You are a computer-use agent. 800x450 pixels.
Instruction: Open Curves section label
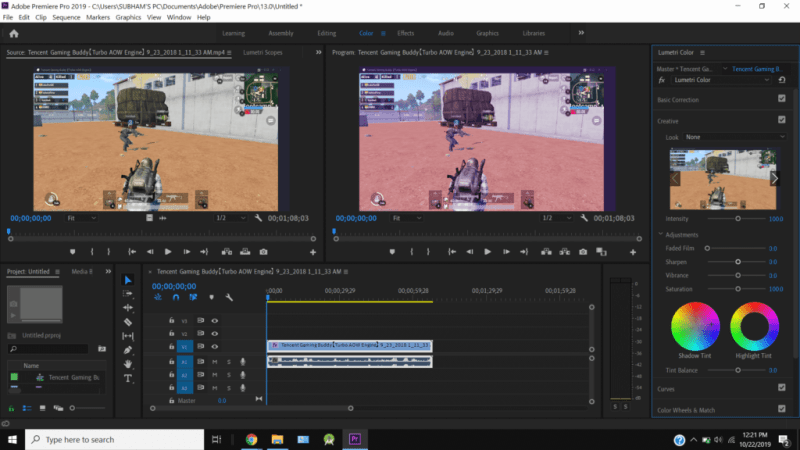[x=666, y=389]
